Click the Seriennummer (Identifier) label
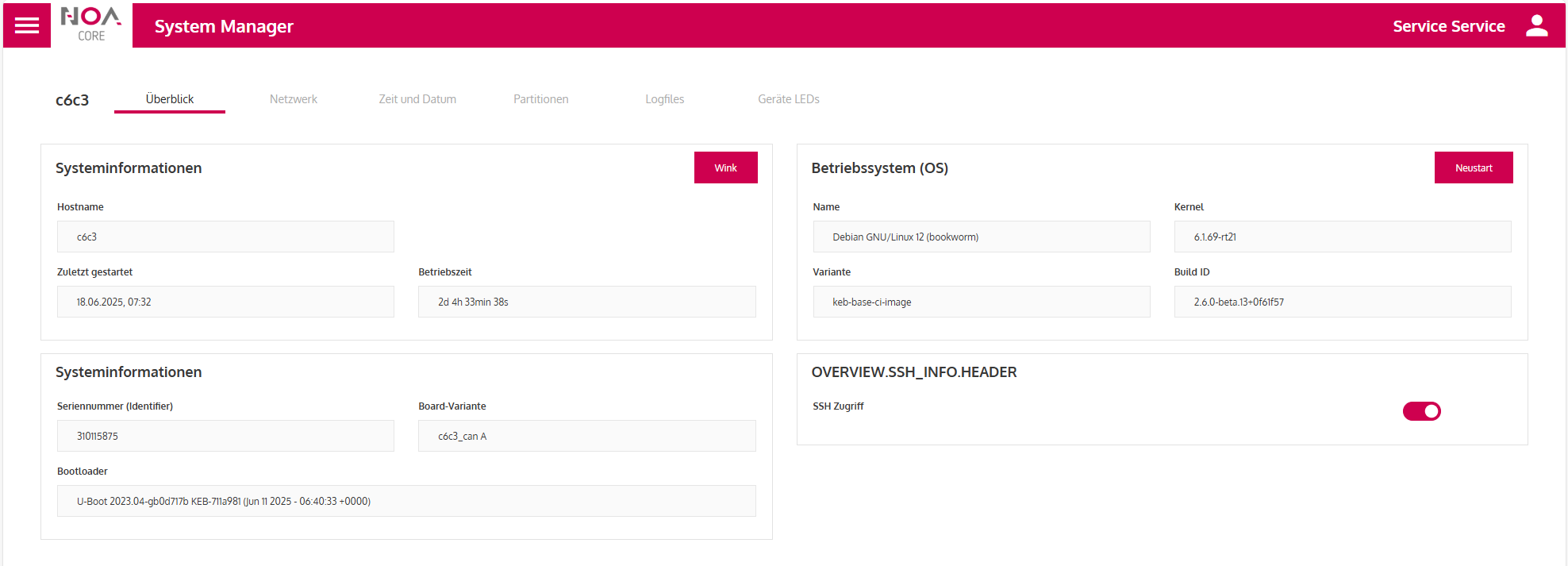1568x566 pixels. point(115,406)
